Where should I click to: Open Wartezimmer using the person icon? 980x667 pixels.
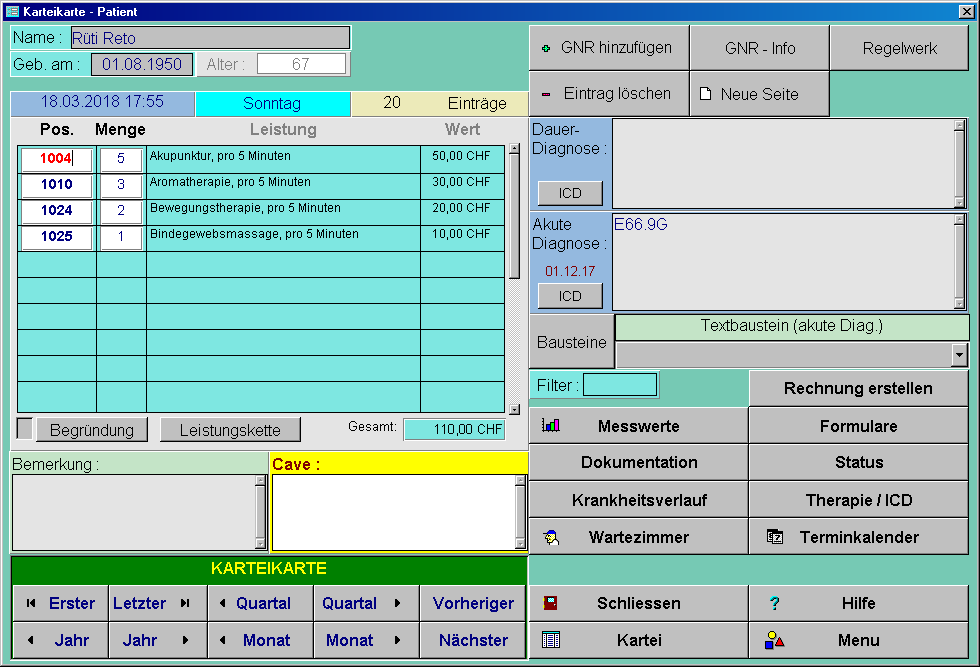tap(551, 537)
